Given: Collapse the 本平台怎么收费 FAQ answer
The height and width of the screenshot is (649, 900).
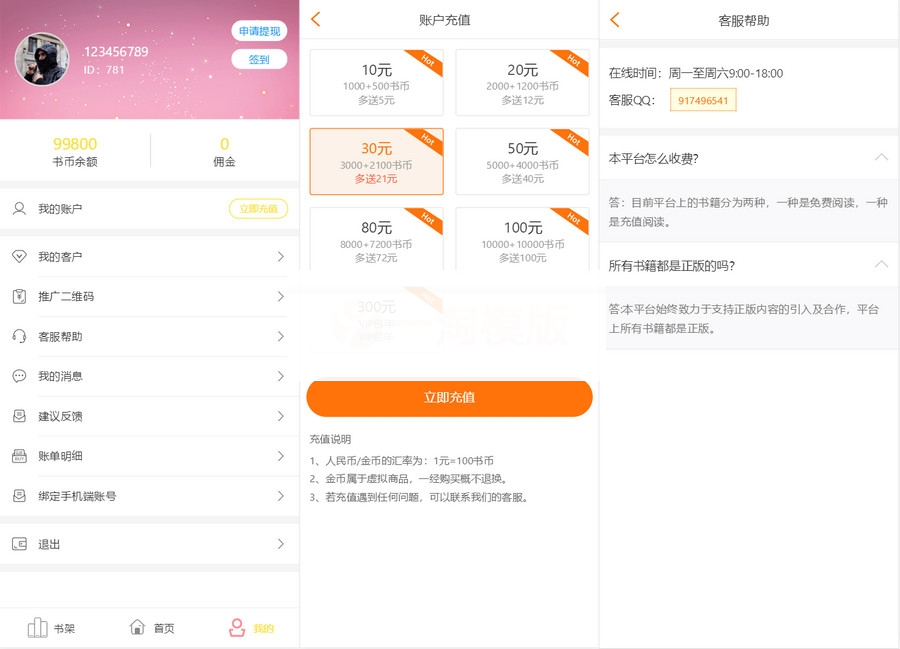Looking at the screenshot, I should pos(880,158).
